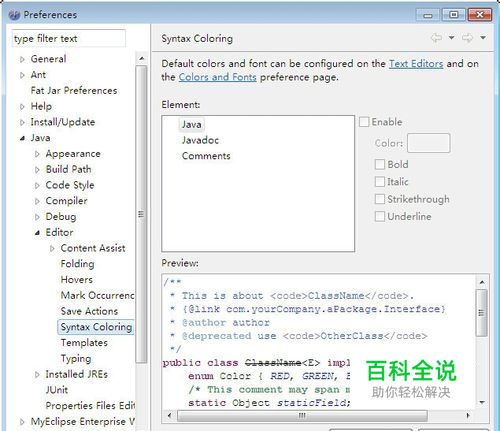Viewport: 500px width, 431px height.
Task: Select the Folding preference page
Action: (x=77, y=264)
